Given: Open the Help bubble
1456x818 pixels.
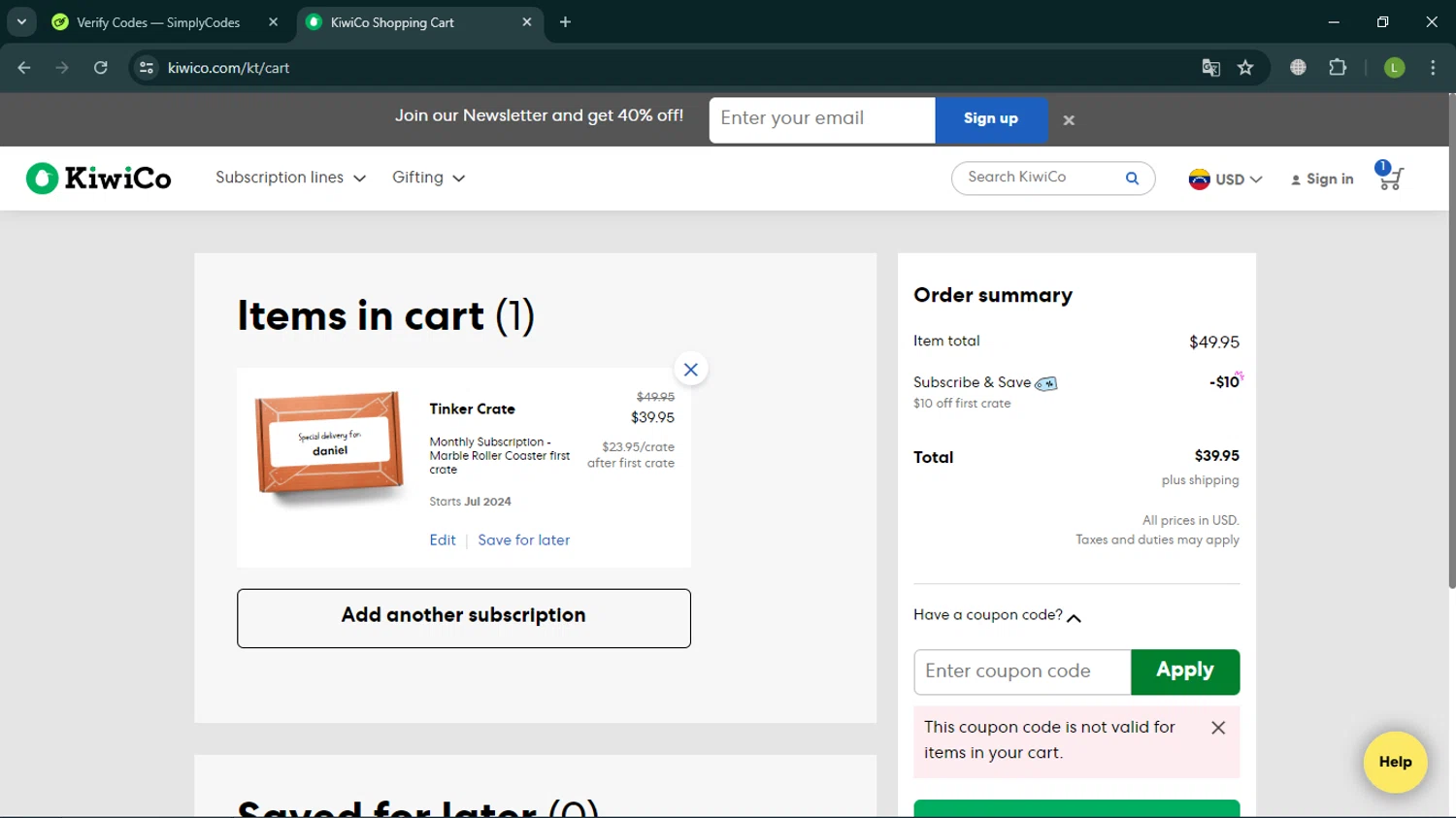Looking at the screenshot, I should click(1395, 762).
